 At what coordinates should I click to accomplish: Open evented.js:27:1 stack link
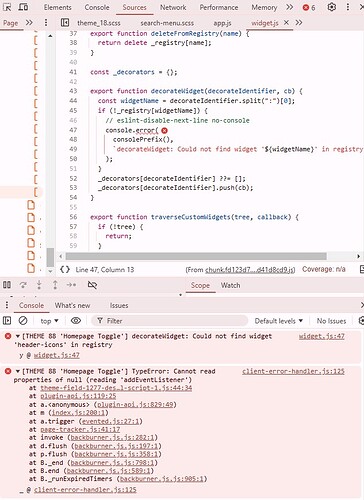(110, 421)
